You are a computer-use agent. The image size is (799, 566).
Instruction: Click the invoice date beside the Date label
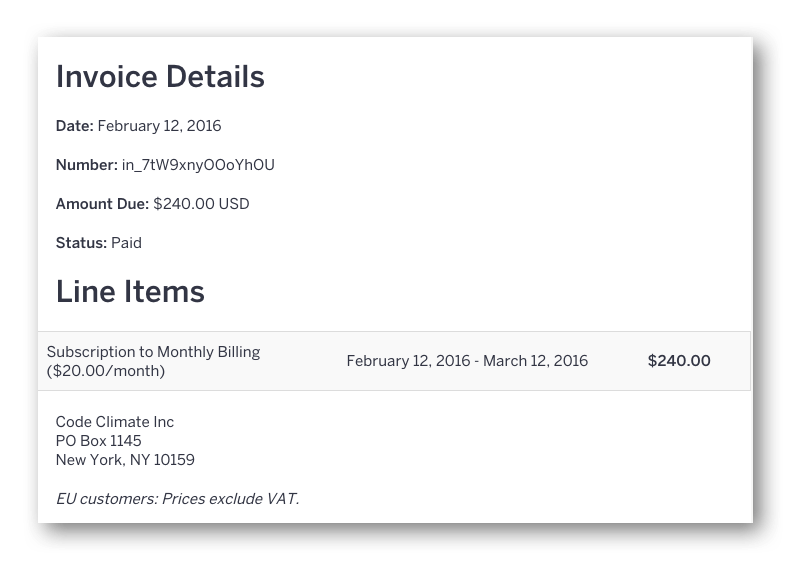(x=159, y=126)
